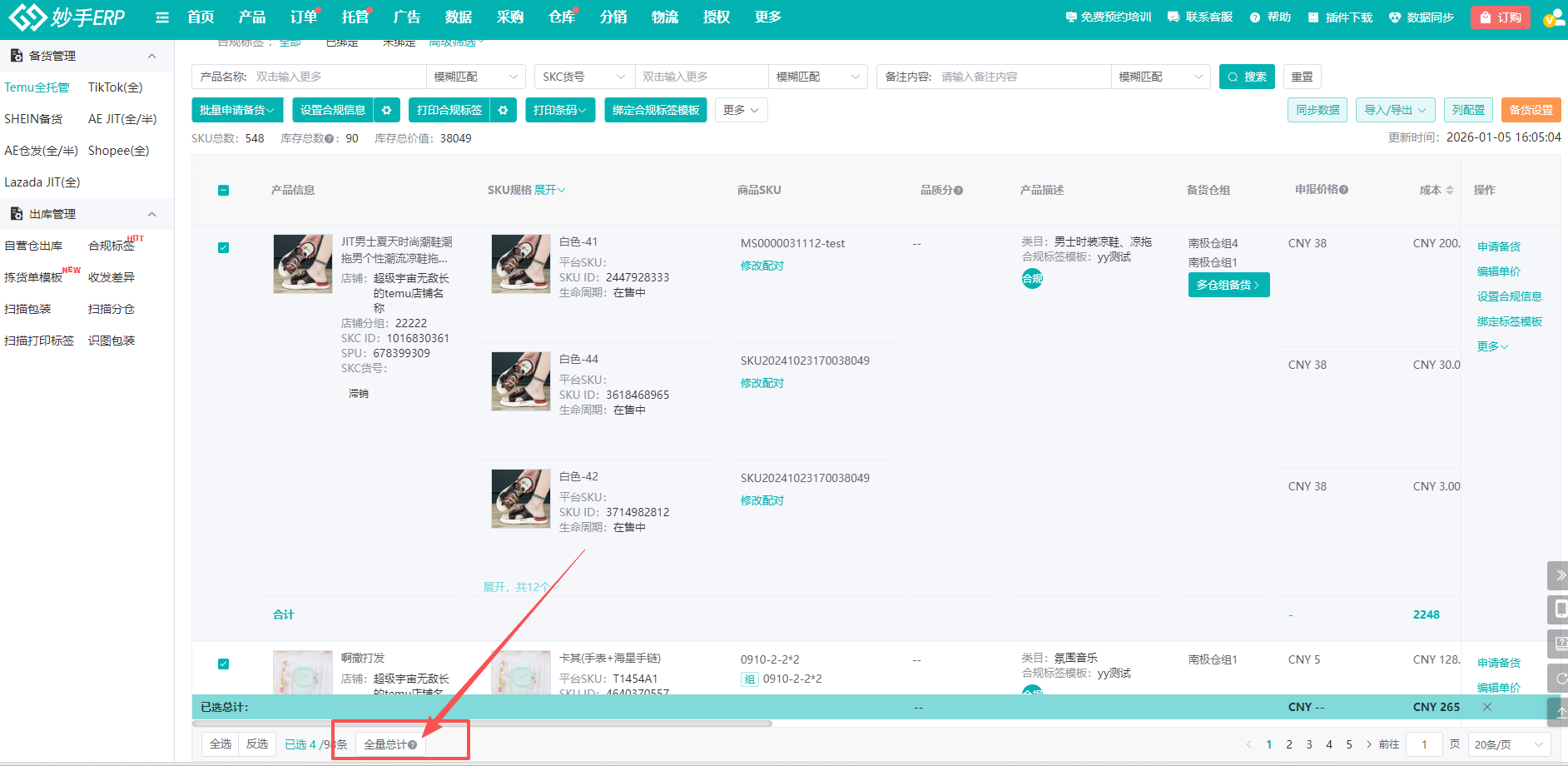Open 插件下载 plugin download
1568x766 pixels.
(x=1340, y=17)
